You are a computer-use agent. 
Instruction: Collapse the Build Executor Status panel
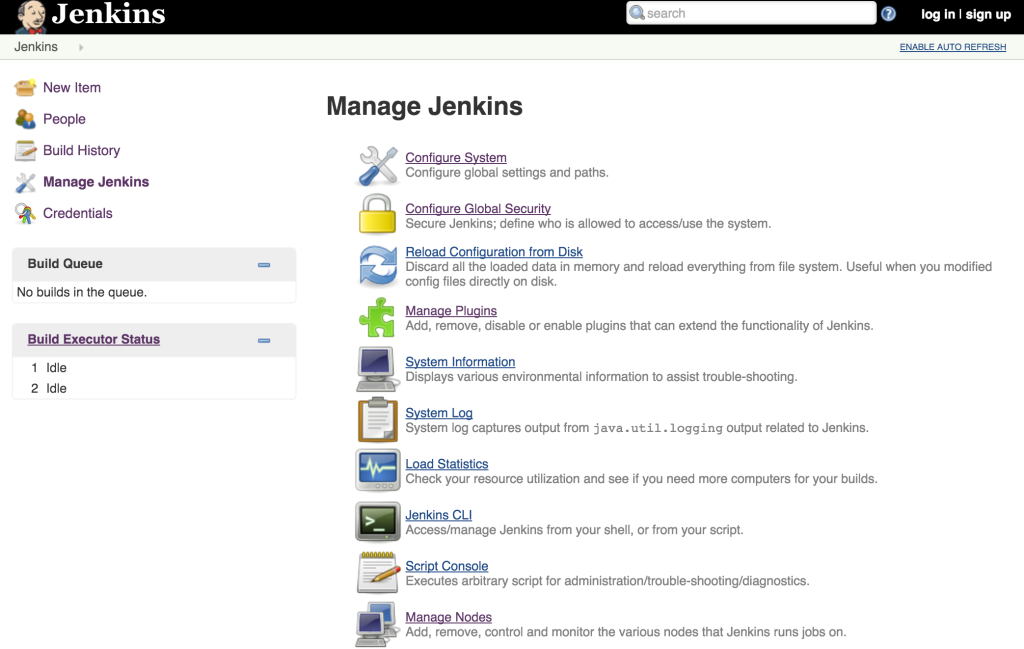point(264,339)
